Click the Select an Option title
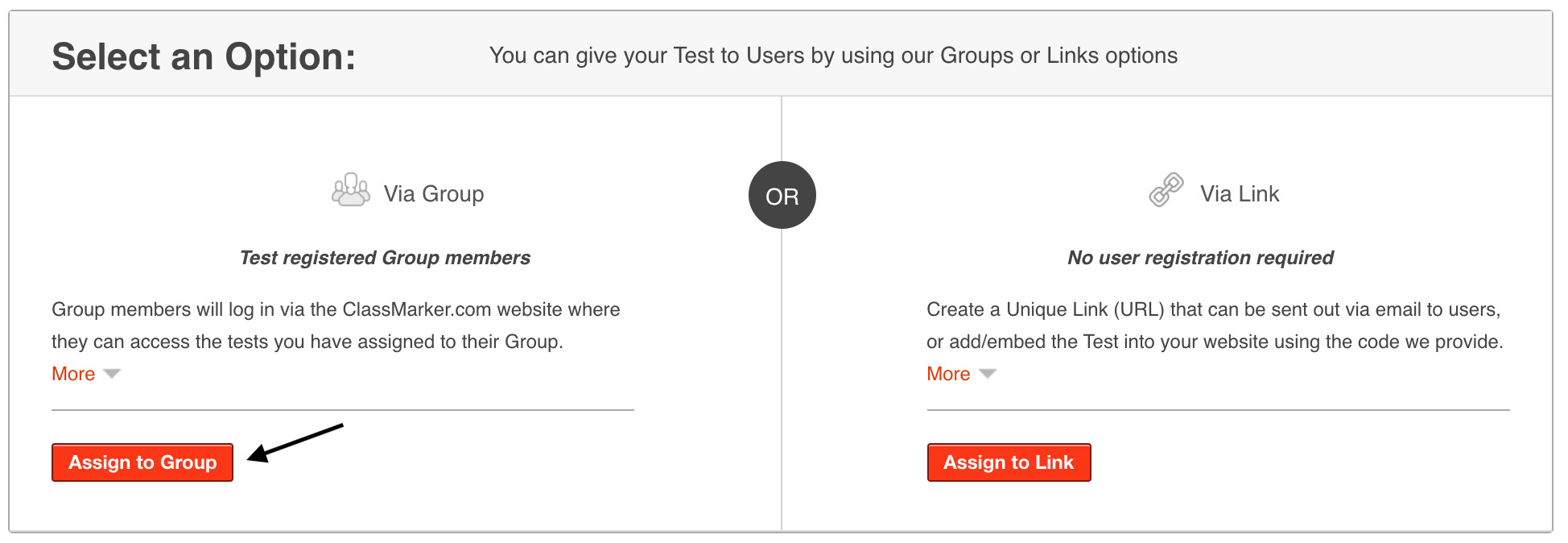The width and height of the screenshot is (1568, 543). [x=204, y=57]
